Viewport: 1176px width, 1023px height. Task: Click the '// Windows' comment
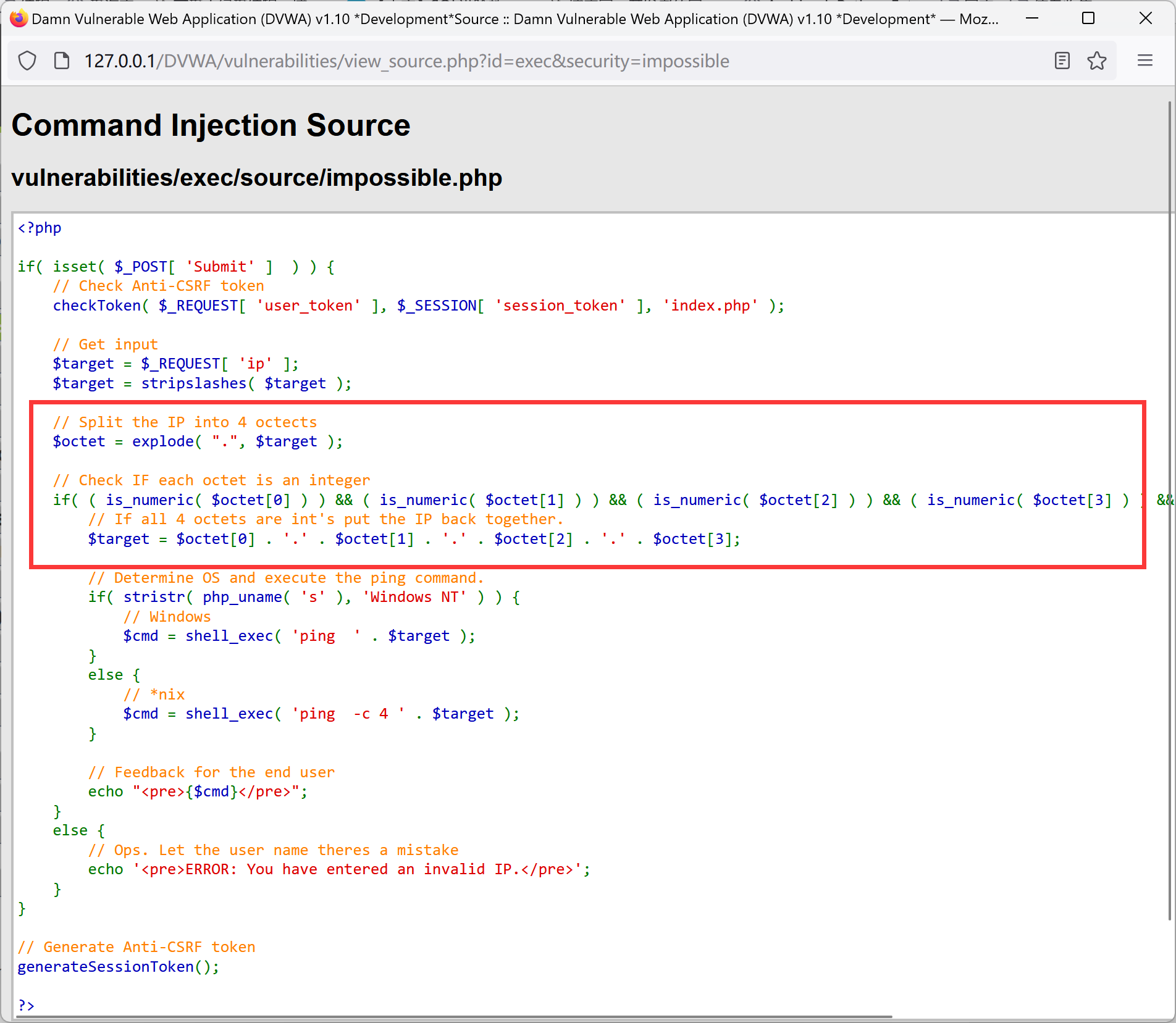point(167,617)
